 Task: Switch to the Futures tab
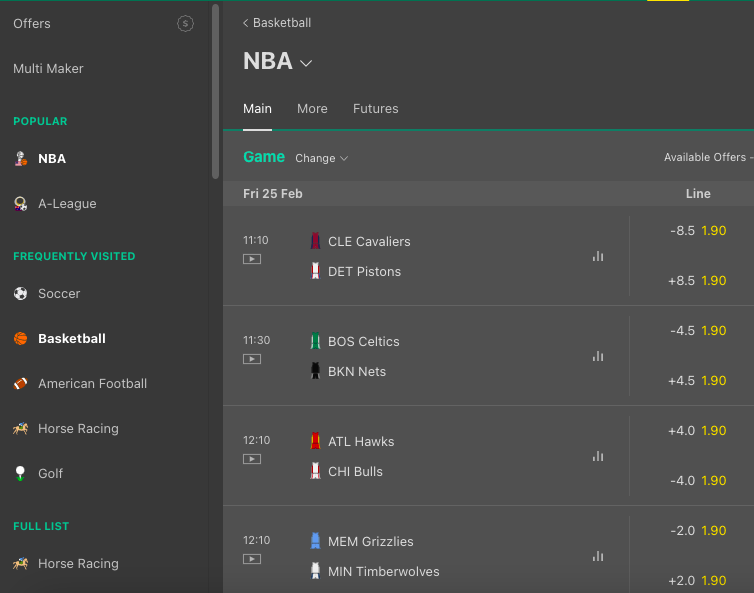tap(376, 109)
